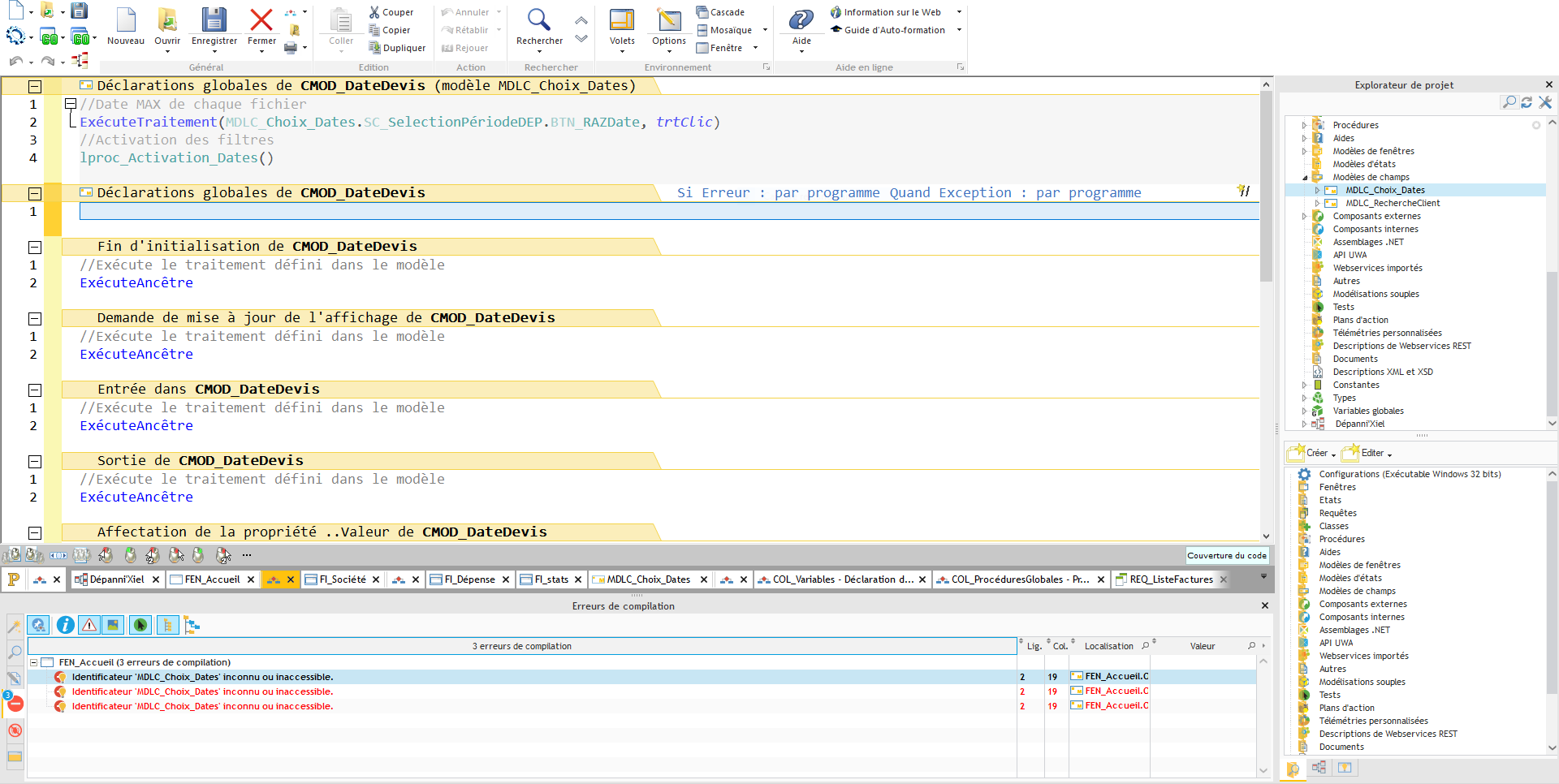Run the GO test window icon
1559x784 pixels.
(x=50, y=37)
